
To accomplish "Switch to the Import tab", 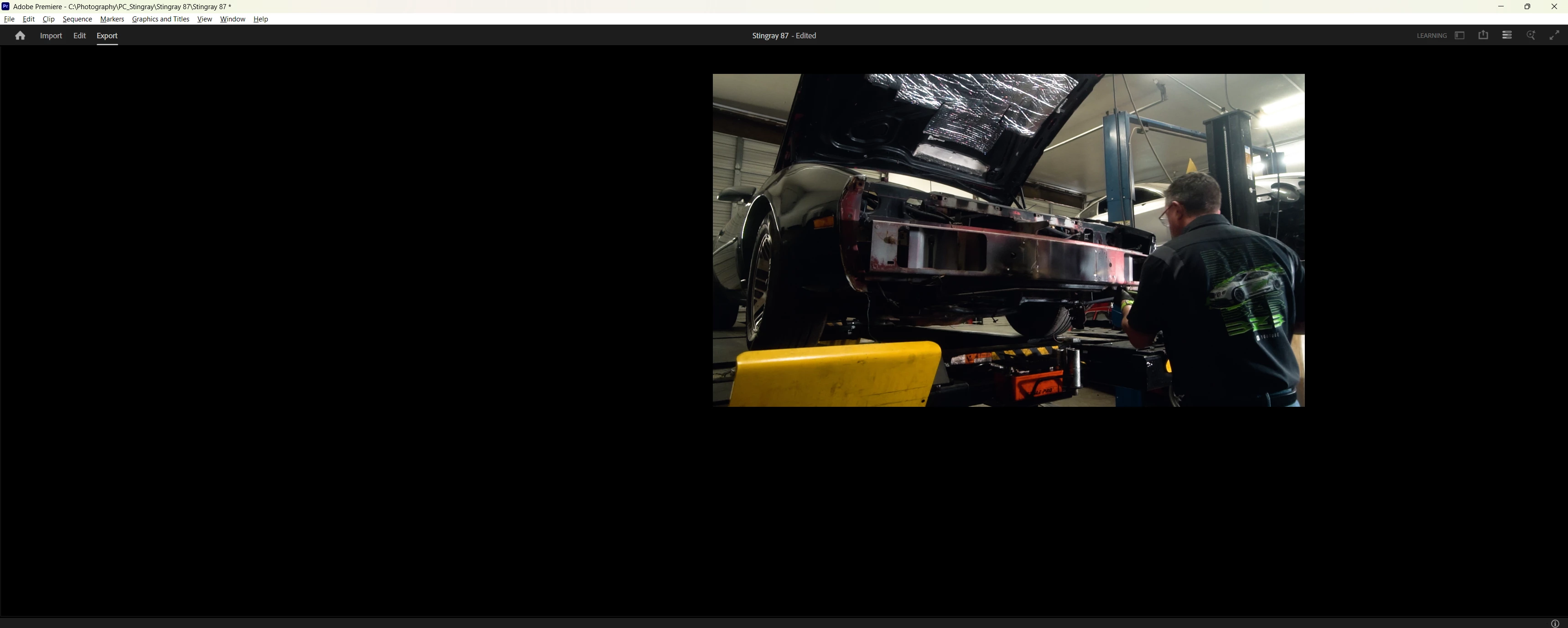I will 51,36.
